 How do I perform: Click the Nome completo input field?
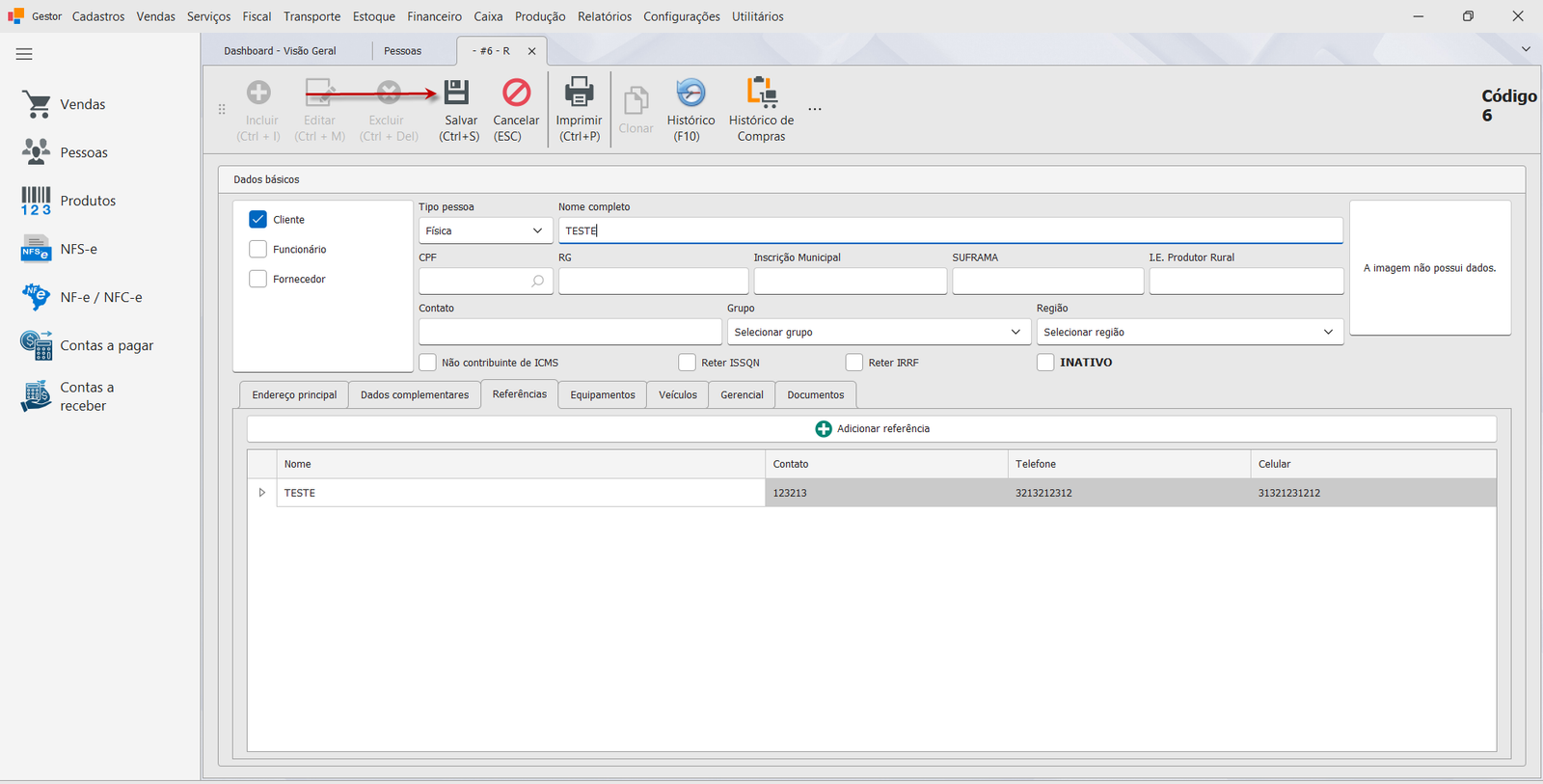(950, 230)
